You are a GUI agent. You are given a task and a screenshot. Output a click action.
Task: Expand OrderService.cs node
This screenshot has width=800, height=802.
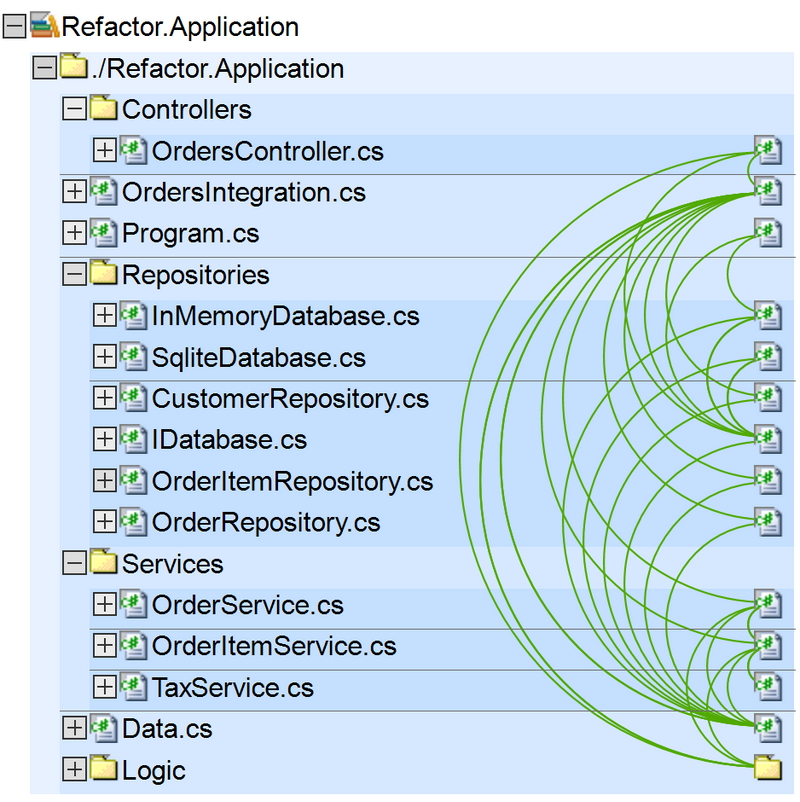104,605
